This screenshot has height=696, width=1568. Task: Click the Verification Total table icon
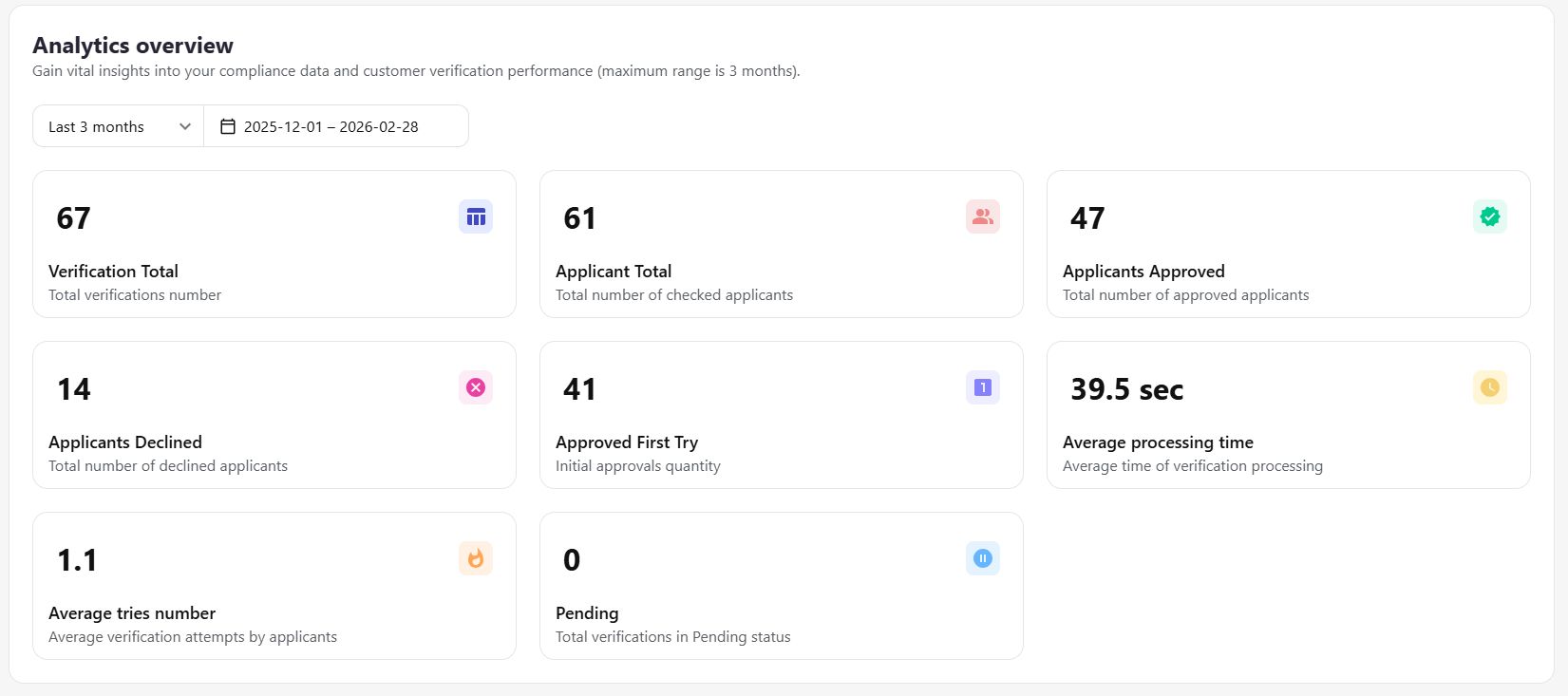point(476,217)
